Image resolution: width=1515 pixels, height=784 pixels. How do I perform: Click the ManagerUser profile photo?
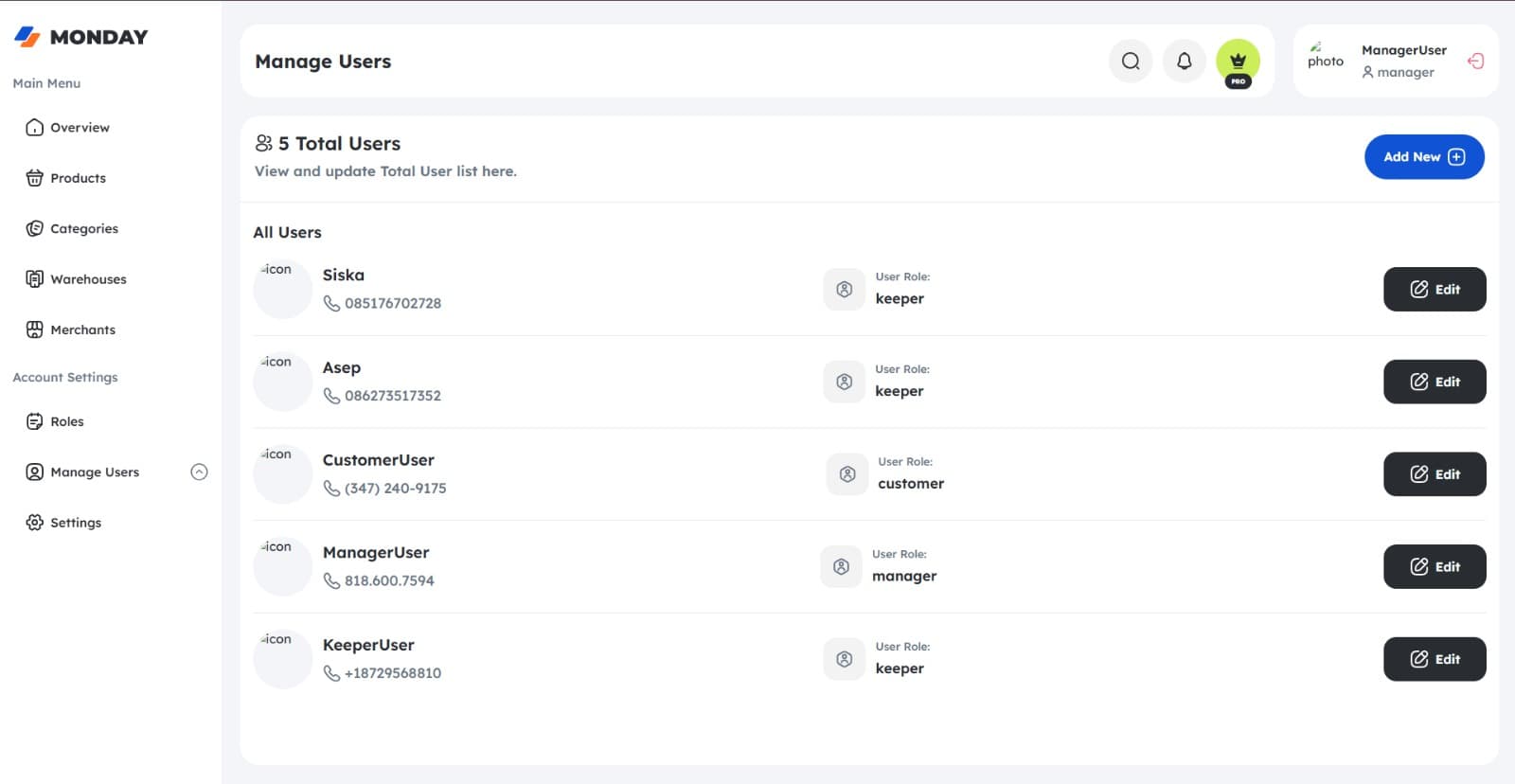1325,57
